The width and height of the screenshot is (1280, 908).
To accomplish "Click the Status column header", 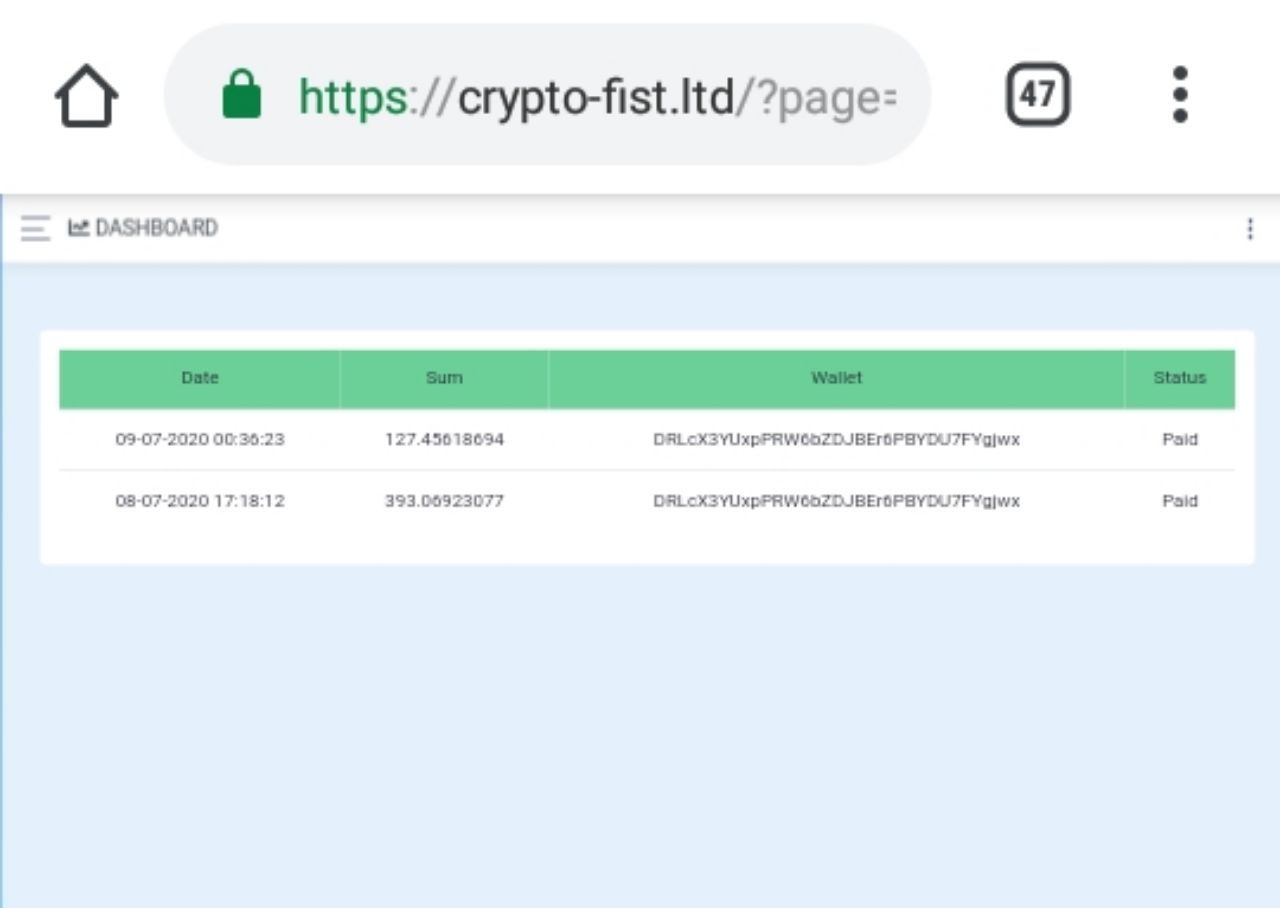I will 1180,378.
